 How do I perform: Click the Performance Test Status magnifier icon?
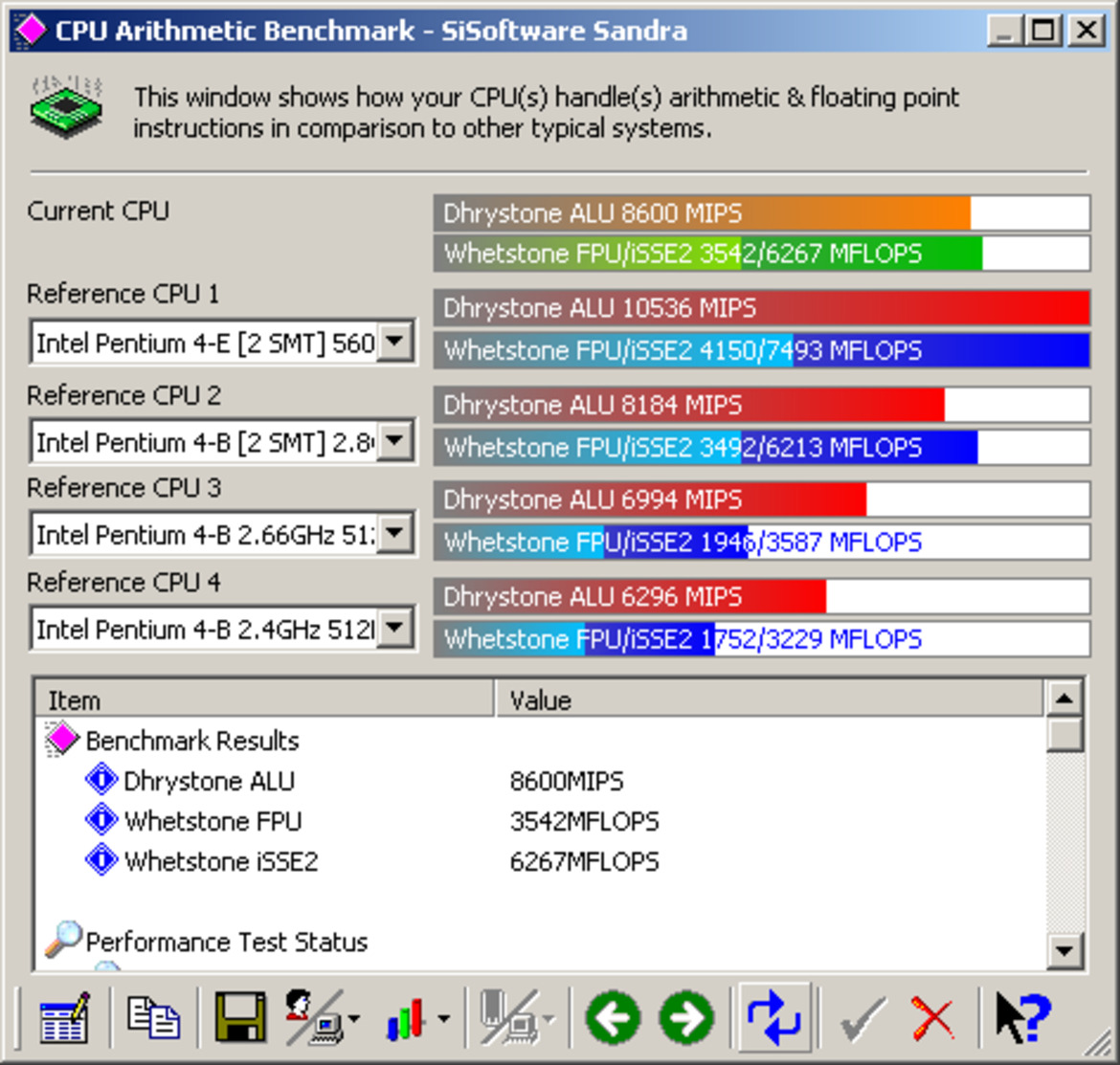[x=63, y=940]
